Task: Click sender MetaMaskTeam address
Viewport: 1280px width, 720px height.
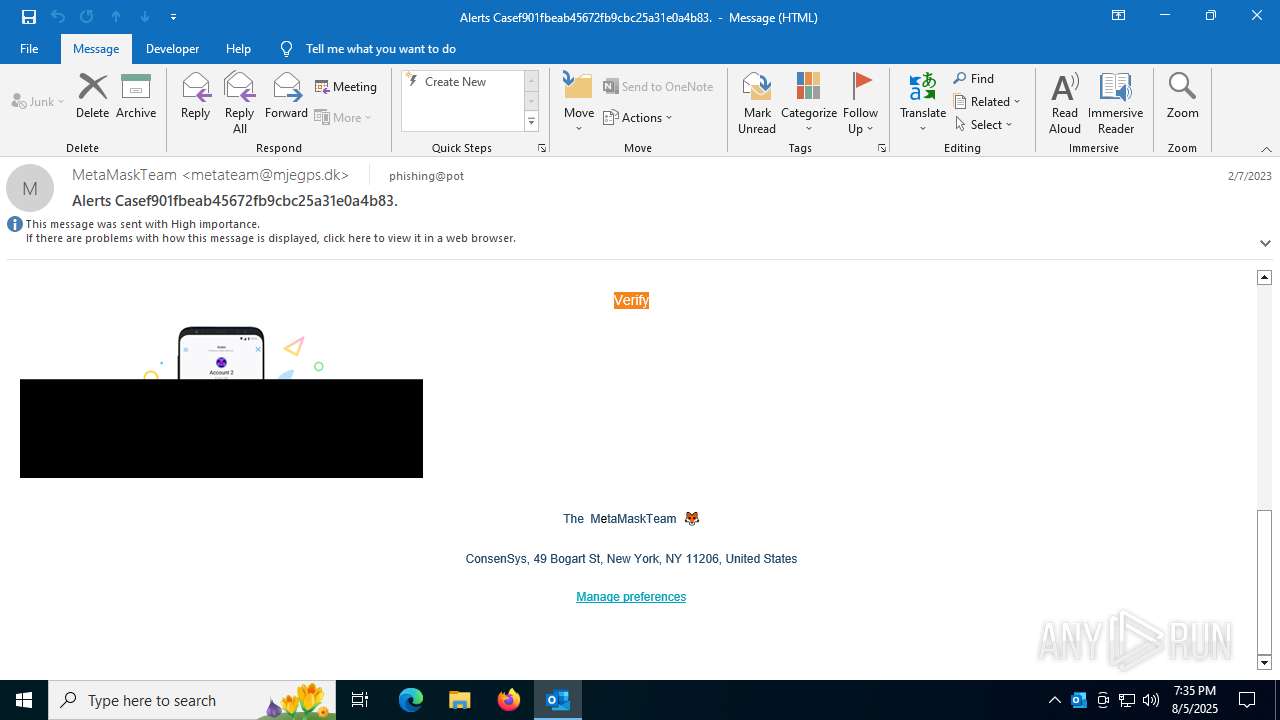Action: pyautogui.click(x=210, y=175)
